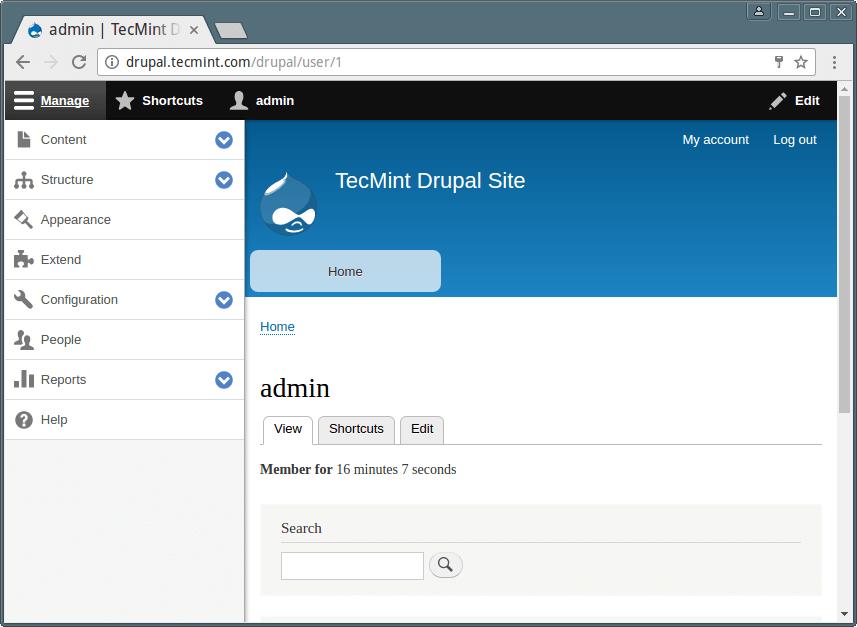Open Extend via its puzzle icon
857x627 pixels.
22,259
